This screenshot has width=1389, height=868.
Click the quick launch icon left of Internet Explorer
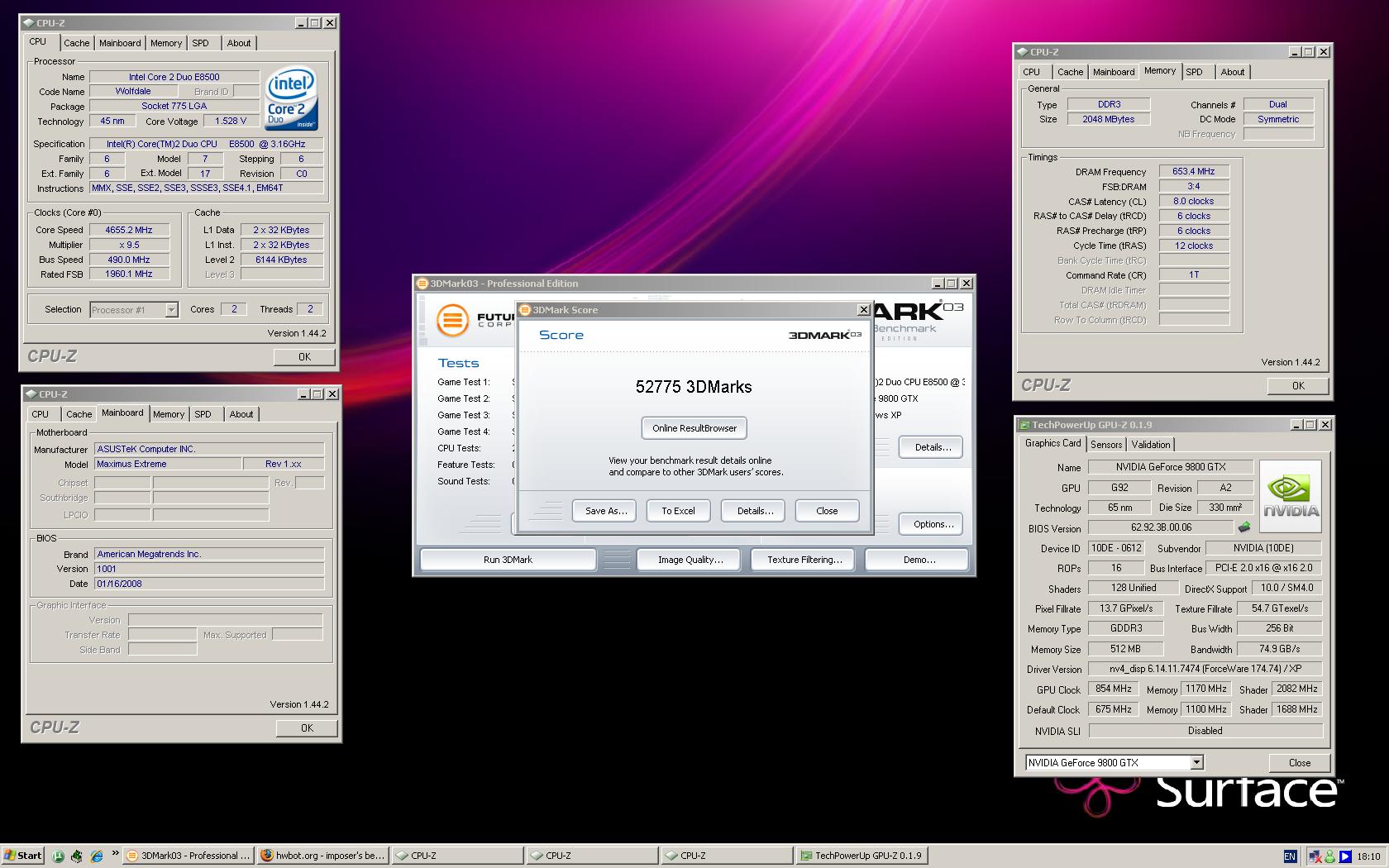coord(77,856)
